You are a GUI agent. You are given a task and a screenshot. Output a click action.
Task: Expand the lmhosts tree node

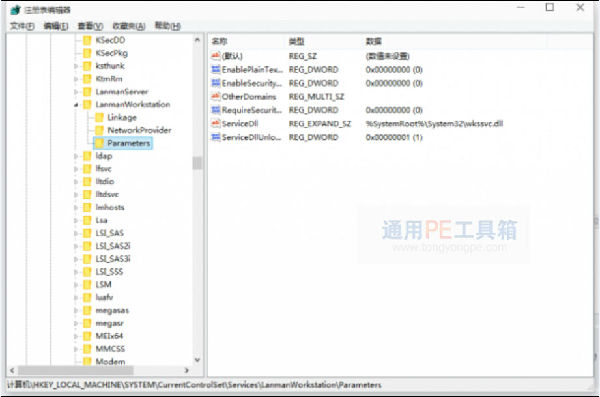click(76, 208)
